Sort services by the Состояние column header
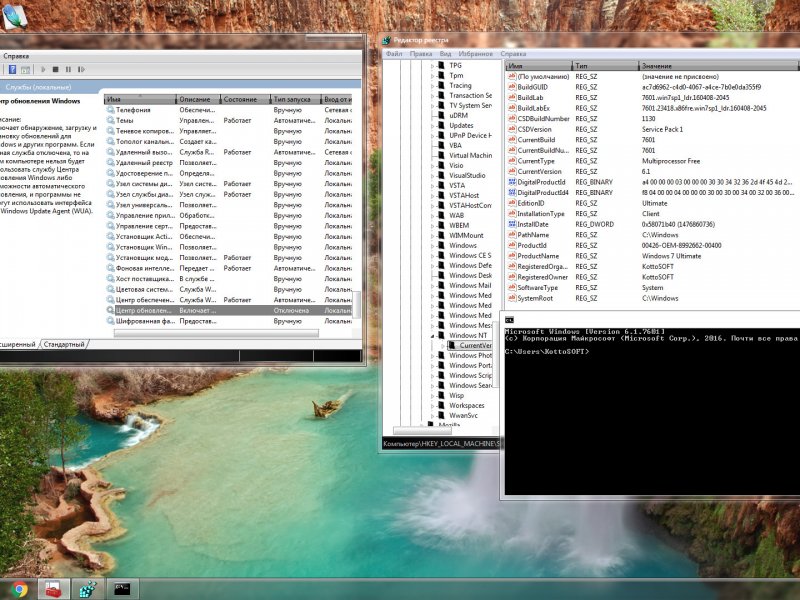This screenshot has height=600, width=800. point(245,99)
